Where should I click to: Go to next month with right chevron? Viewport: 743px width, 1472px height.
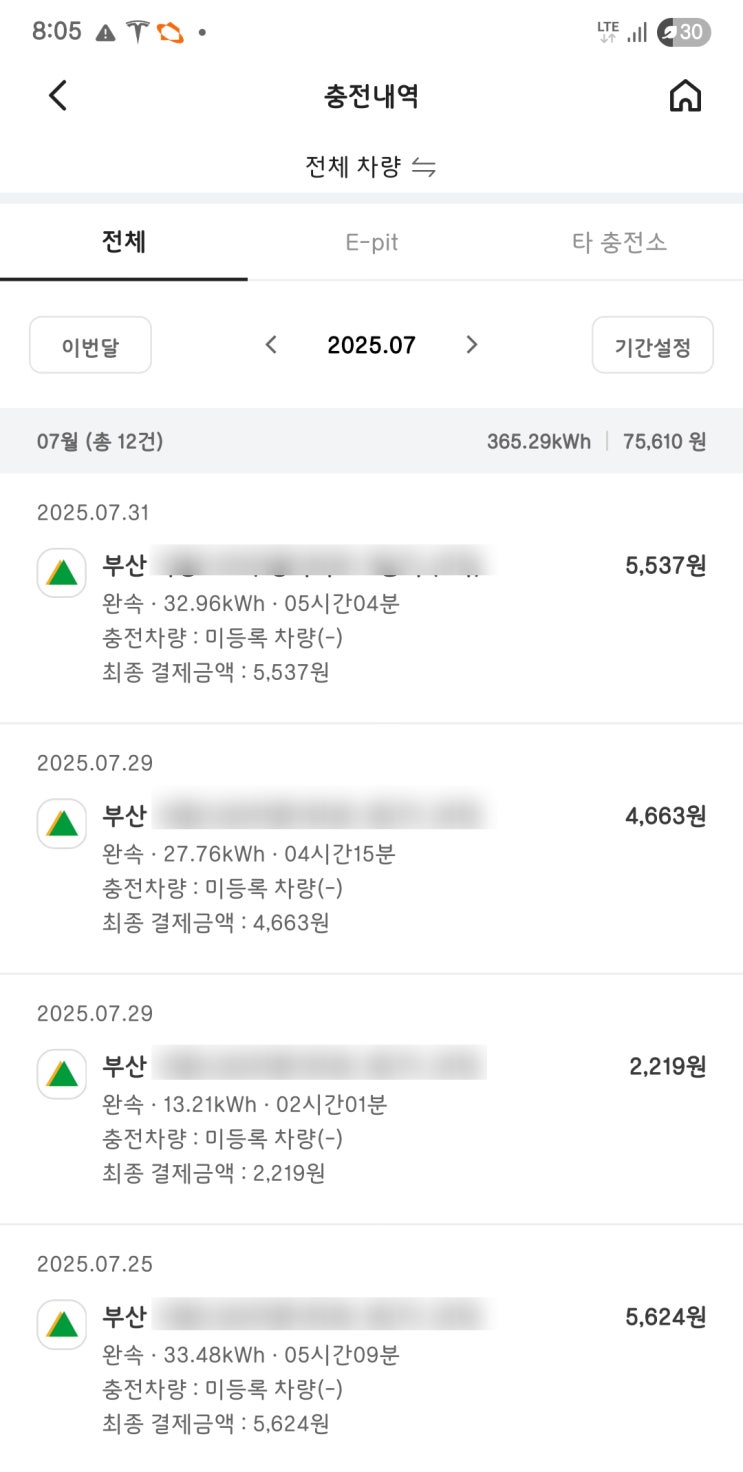point(472,345)
